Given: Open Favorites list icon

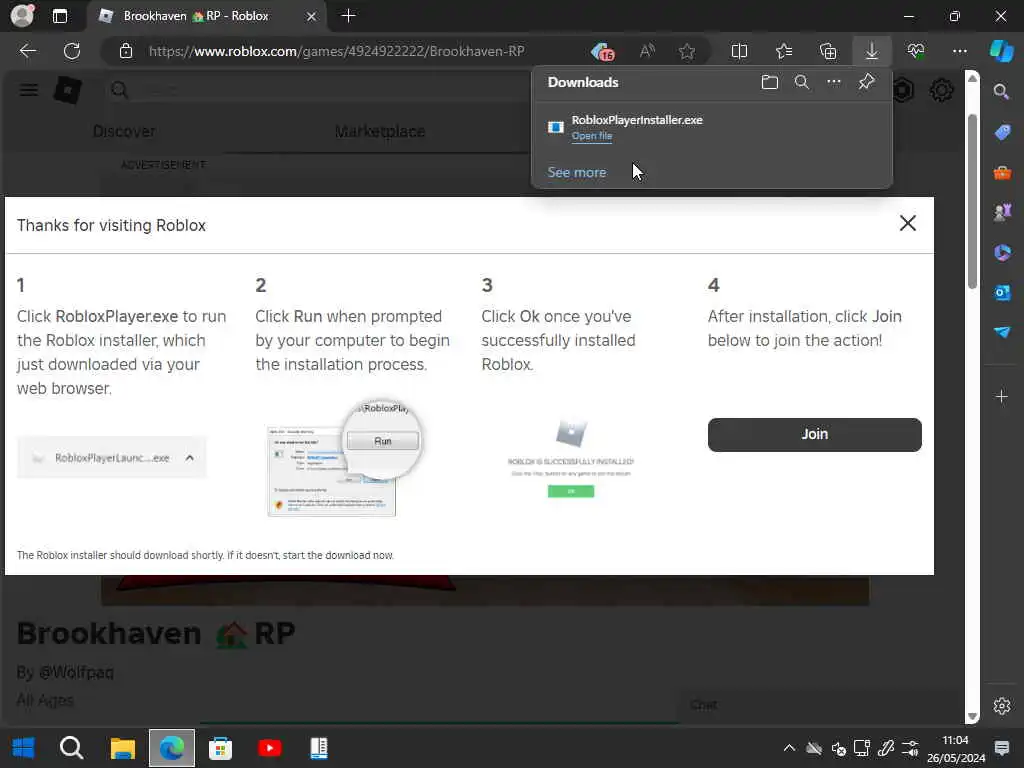Looking at the screenshot, I should coord(784,51).
